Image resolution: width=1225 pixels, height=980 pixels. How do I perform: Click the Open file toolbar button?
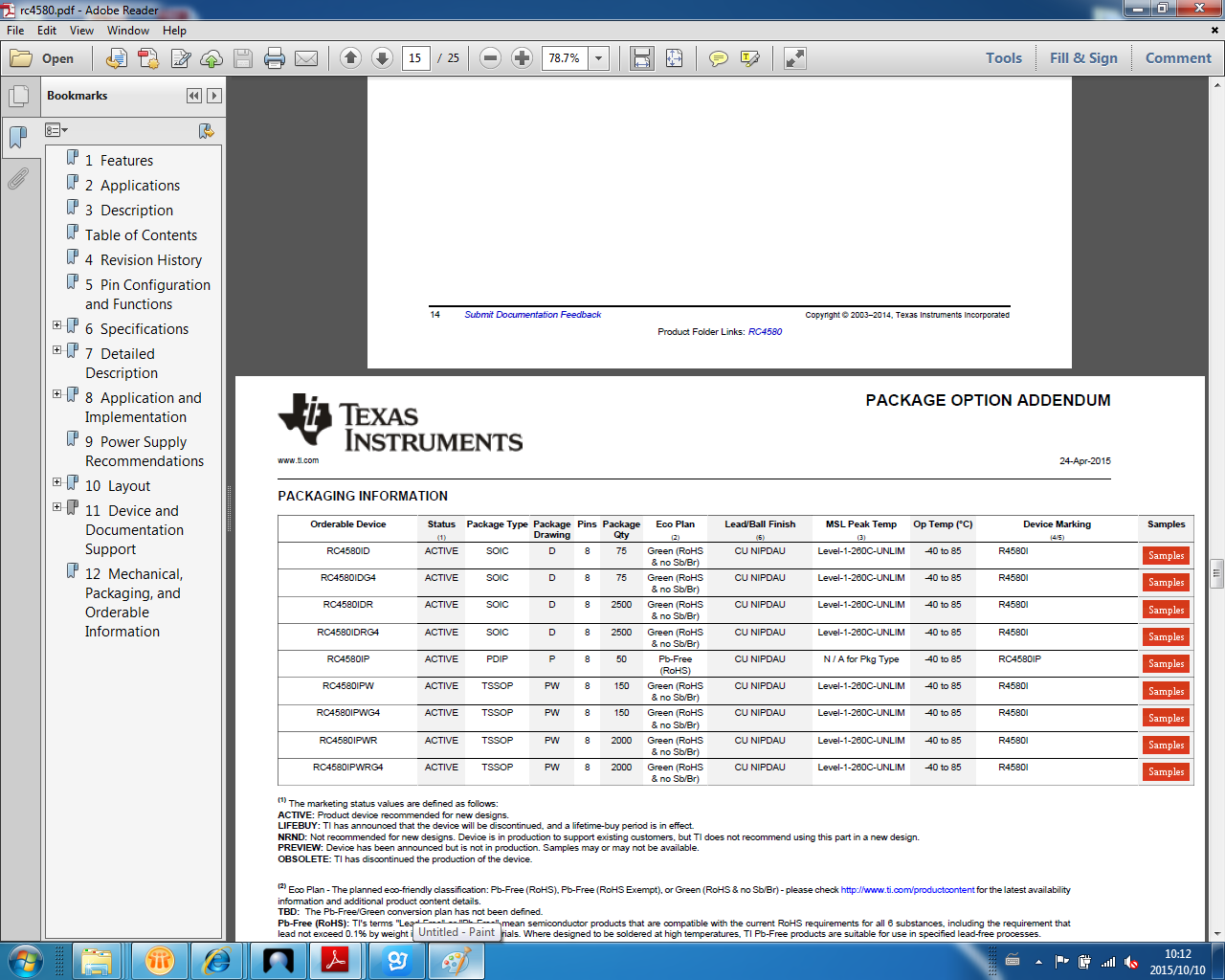coord(42,58)
